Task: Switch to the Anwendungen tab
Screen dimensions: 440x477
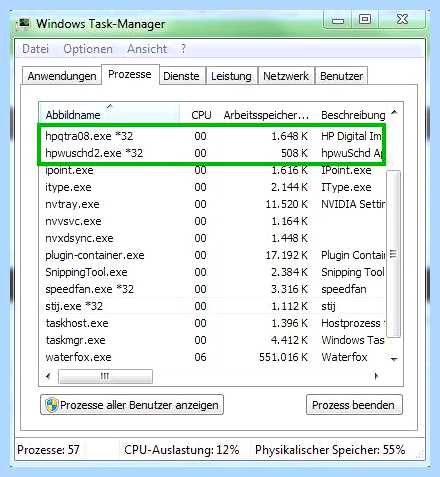Action: coord(62,76)
